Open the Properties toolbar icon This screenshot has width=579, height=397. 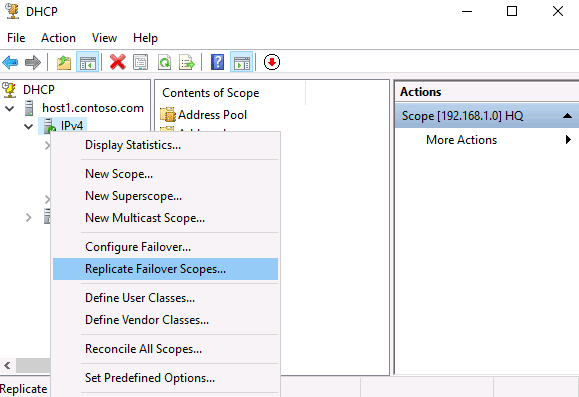140,62
